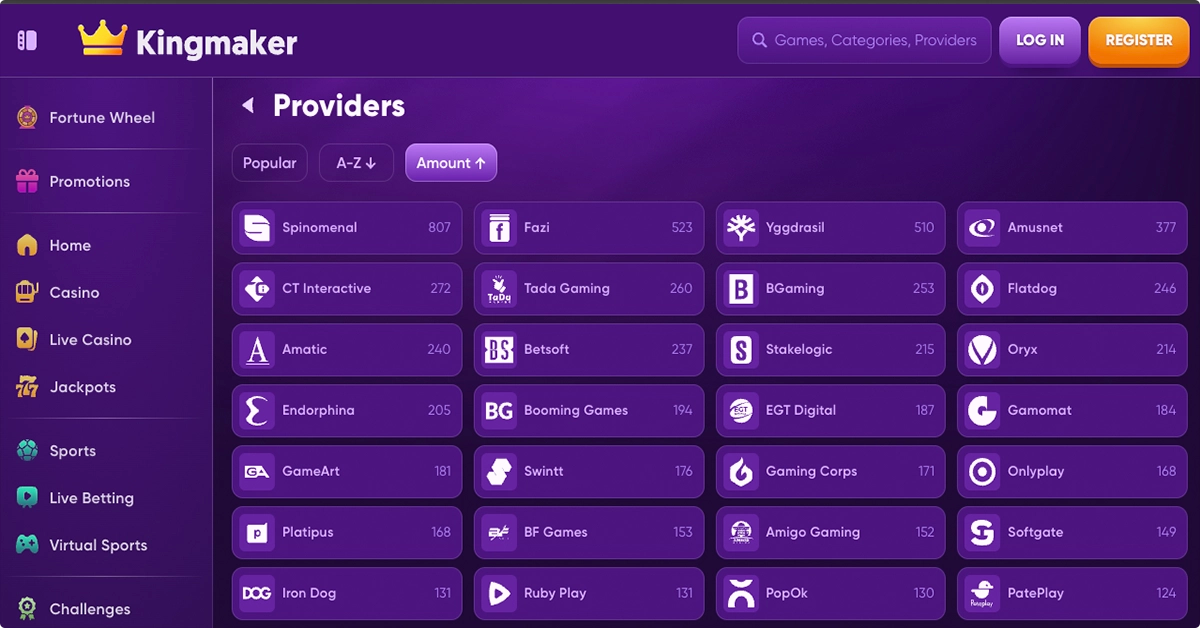Sort providers by Popular

coord(270,163)
